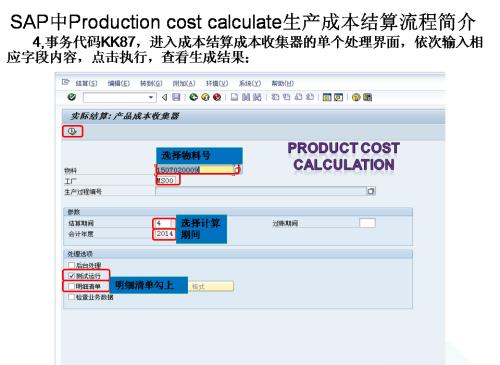Enable the 后台处理 checkbox
Screen dimensions: 500x365
coord(71,265)
